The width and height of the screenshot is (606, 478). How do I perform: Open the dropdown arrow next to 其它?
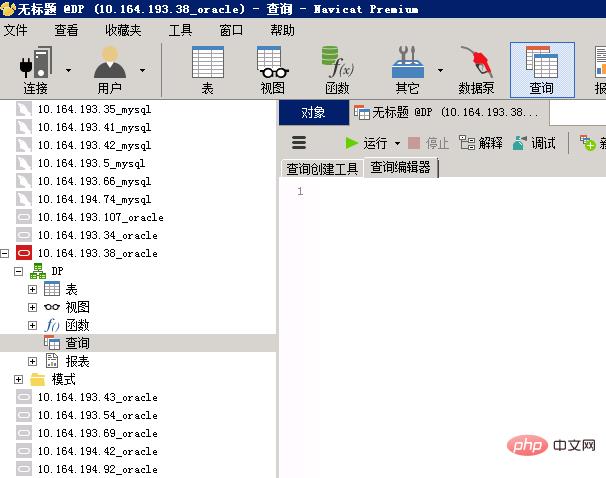pyautogui.click(x=440, y=70)
